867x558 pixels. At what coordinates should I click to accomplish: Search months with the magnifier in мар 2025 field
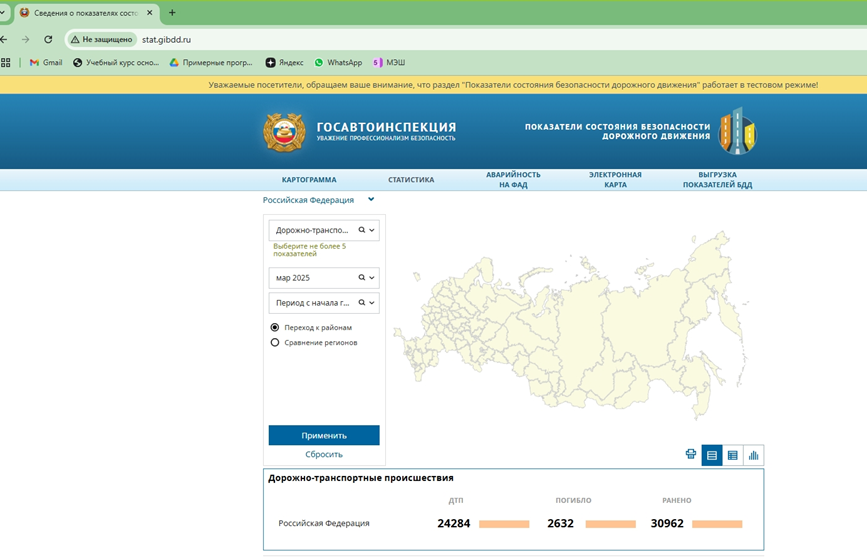tap(362, 278)
